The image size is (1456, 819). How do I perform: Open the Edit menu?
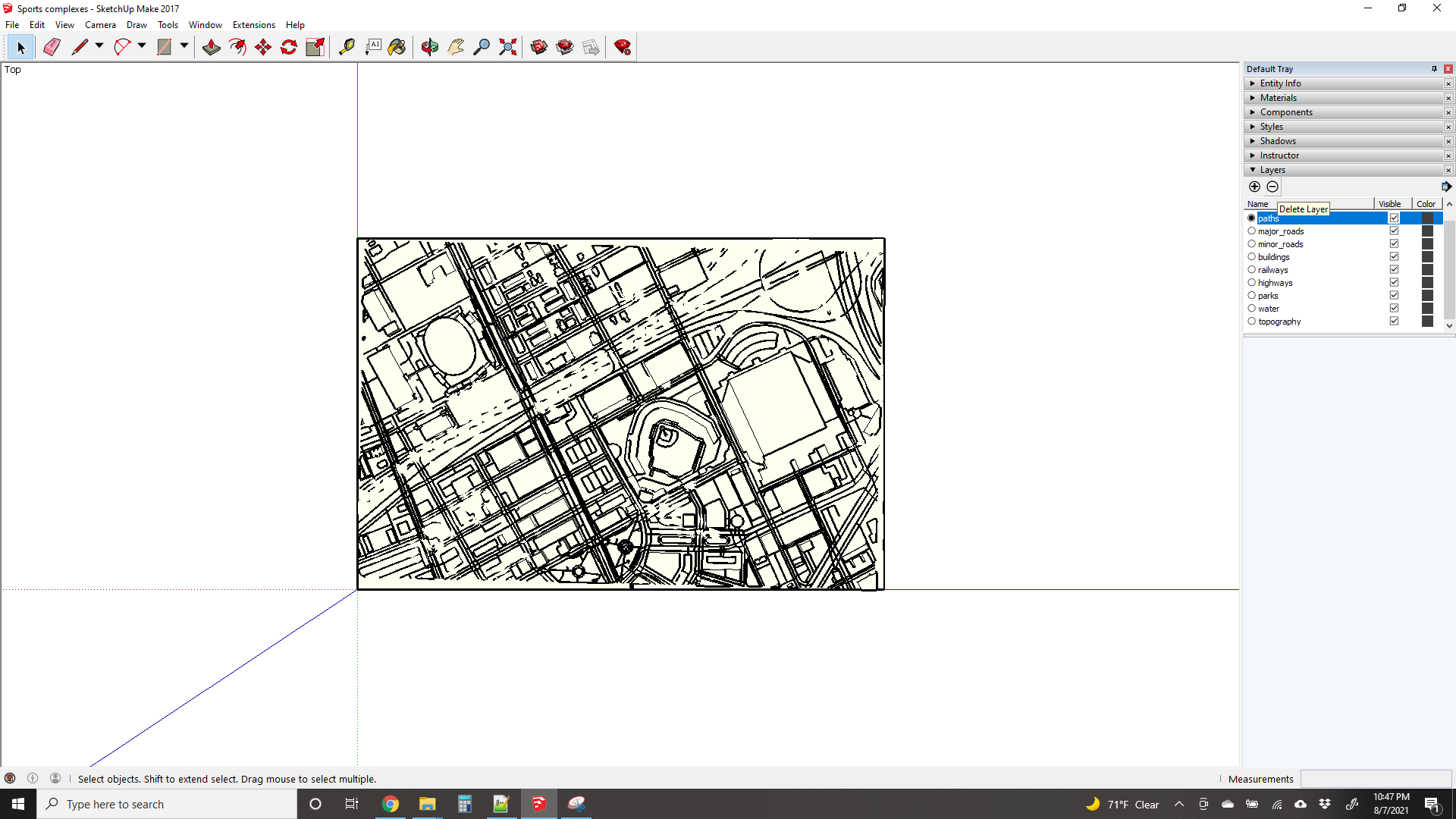(37, 25)
